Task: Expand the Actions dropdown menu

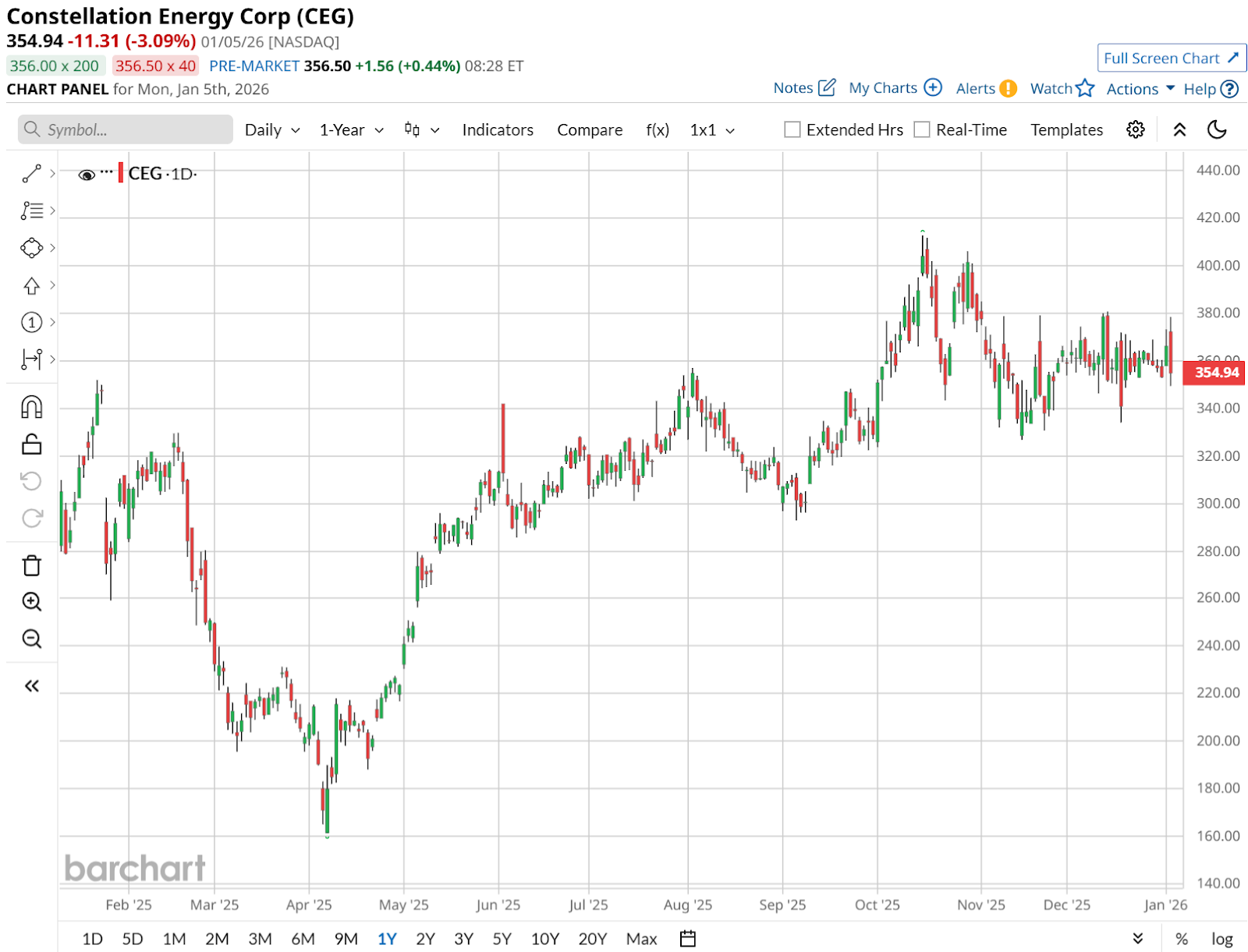Action: pyautogui.click(x=1140, y=89)
